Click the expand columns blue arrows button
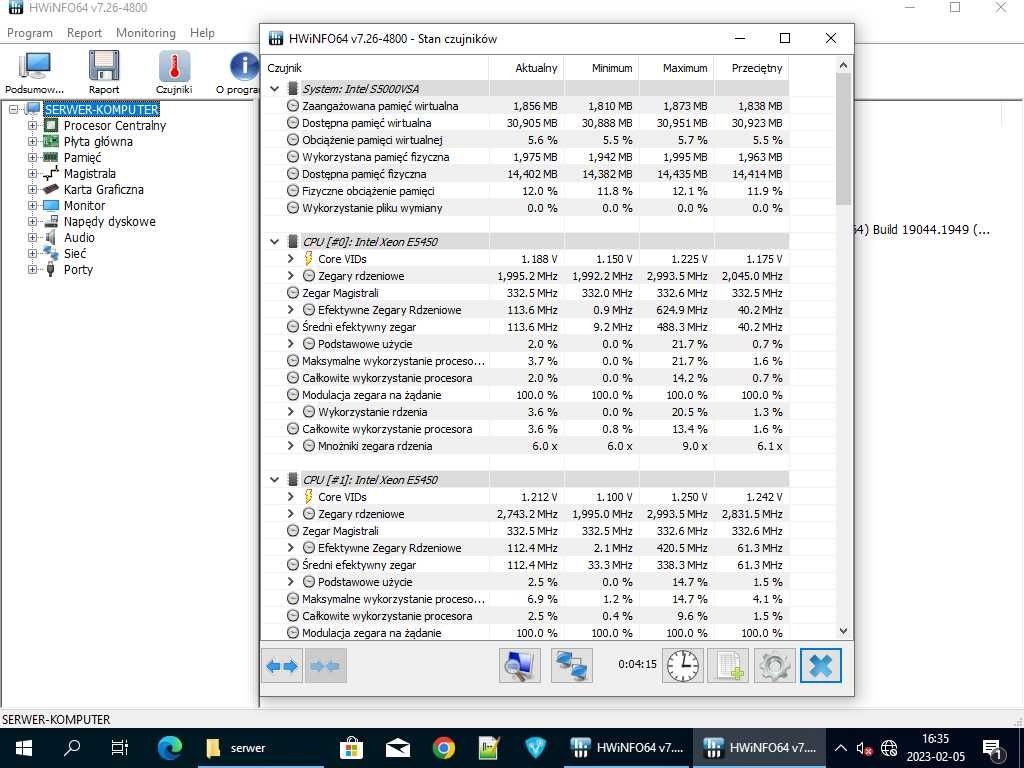This screenshot has height=768, width=1024. point(282,666)
